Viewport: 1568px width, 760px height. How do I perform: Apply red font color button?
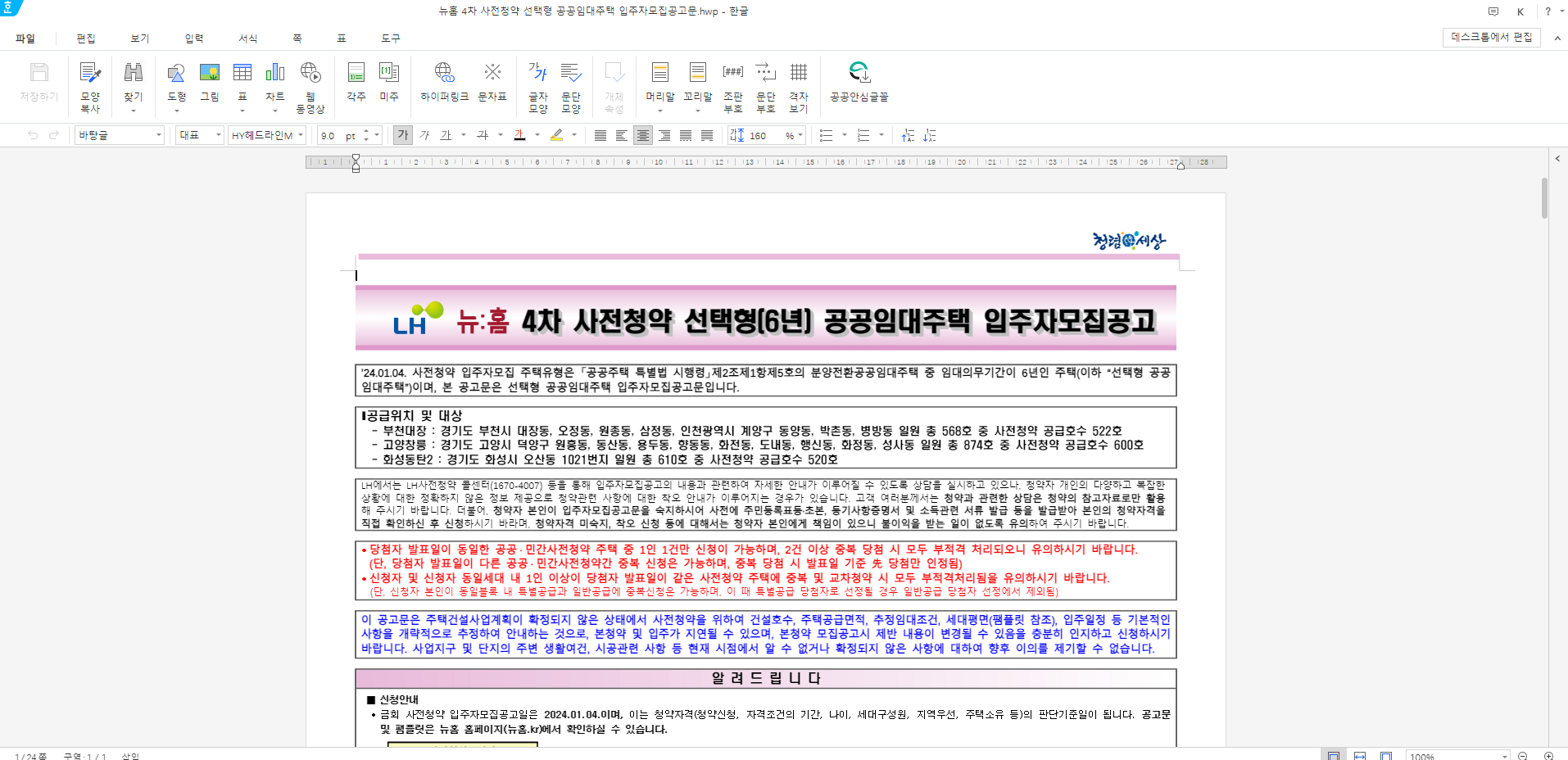[x=519, y=135]
